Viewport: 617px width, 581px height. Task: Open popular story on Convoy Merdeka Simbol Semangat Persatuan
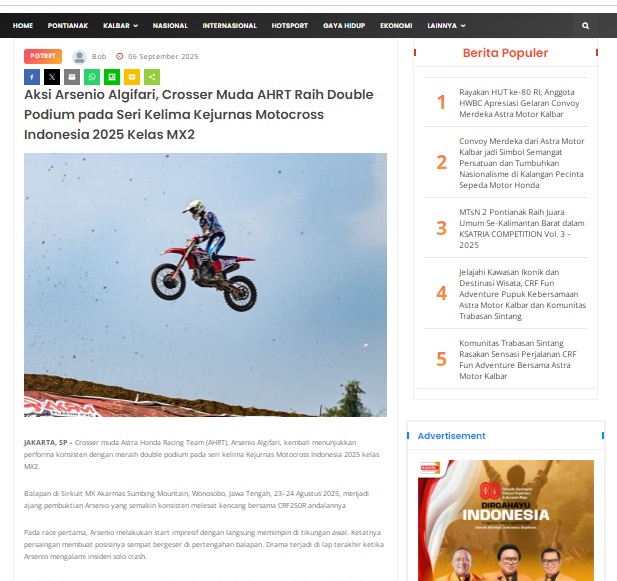click(521, 163)
